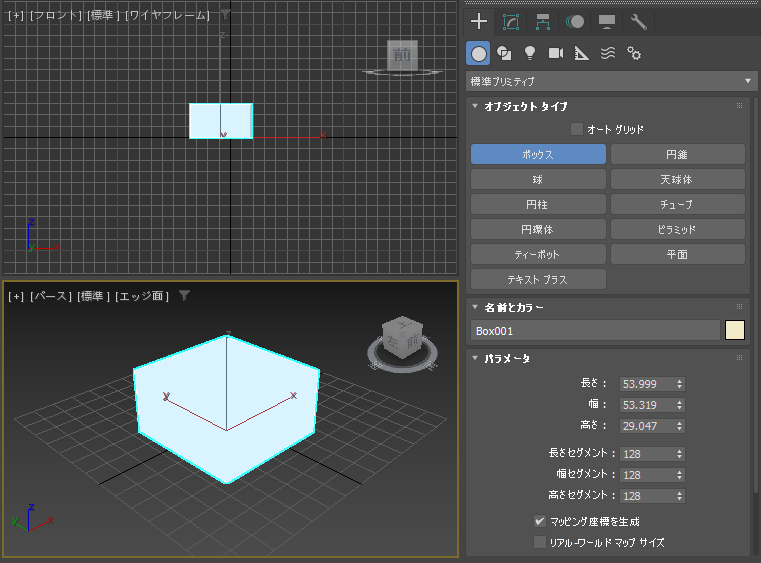The width and height of the screenshot is (761, 563).
Task: Click the perspective viewport ViewCube
Action: (402, 338)
